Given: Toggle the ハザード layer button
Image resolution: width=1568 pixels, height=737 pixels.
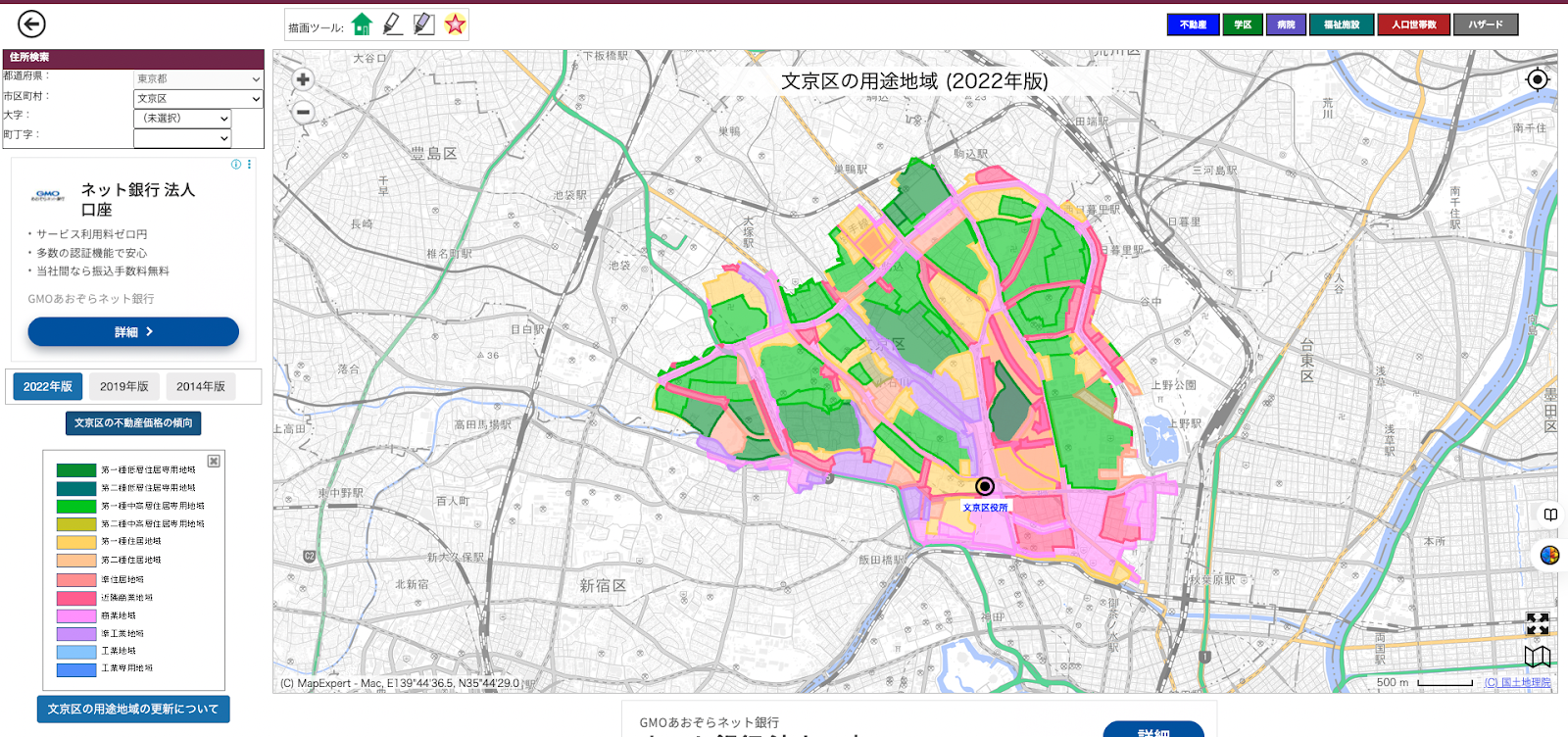Looking at the screenshot, I should 1485,25.
